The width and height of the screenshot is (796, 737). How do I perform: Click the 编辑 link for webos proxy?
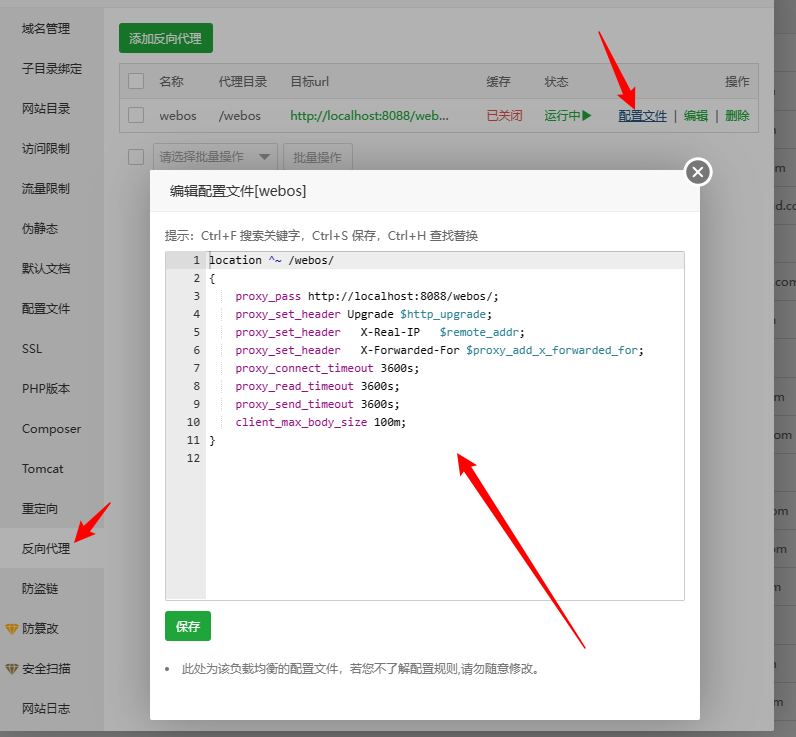[696, 116]
